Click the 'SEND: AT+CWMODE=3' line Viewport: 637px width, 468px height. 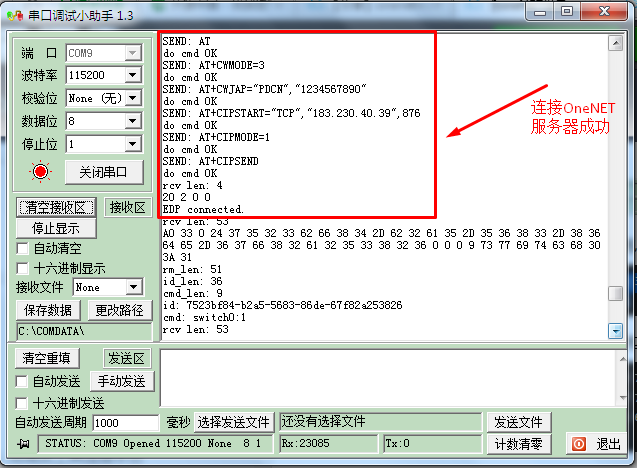214,65
